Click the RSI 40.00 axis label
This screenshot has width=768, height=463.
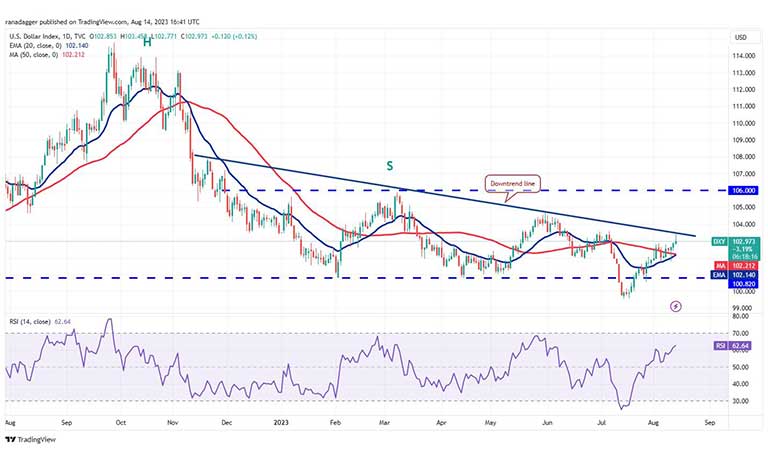(739, 384)
